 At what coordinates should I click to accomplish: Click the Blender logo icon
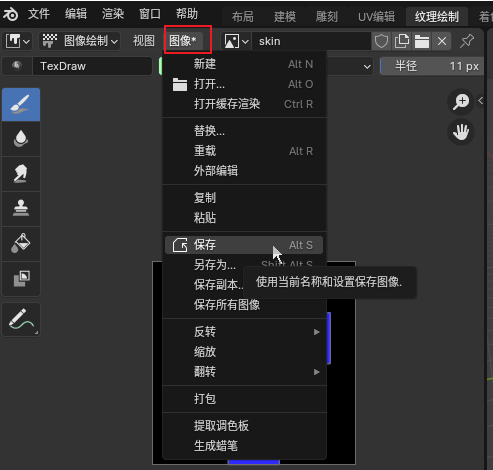tap(10, 14)
